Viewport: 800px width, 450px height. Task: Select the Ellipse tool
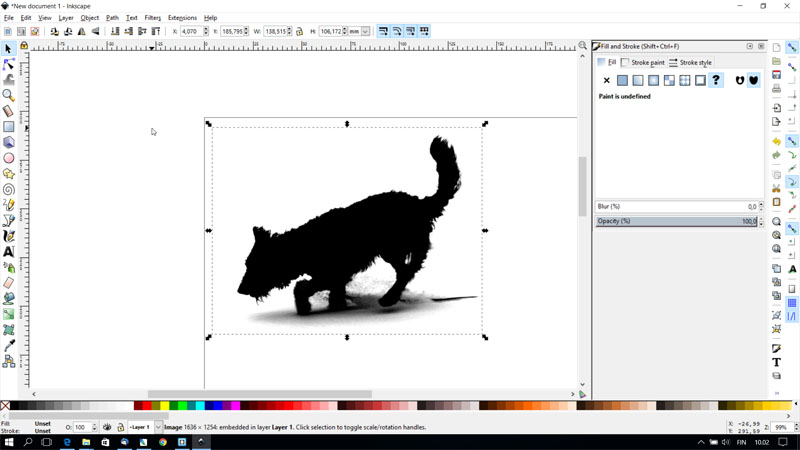[8, 158]
